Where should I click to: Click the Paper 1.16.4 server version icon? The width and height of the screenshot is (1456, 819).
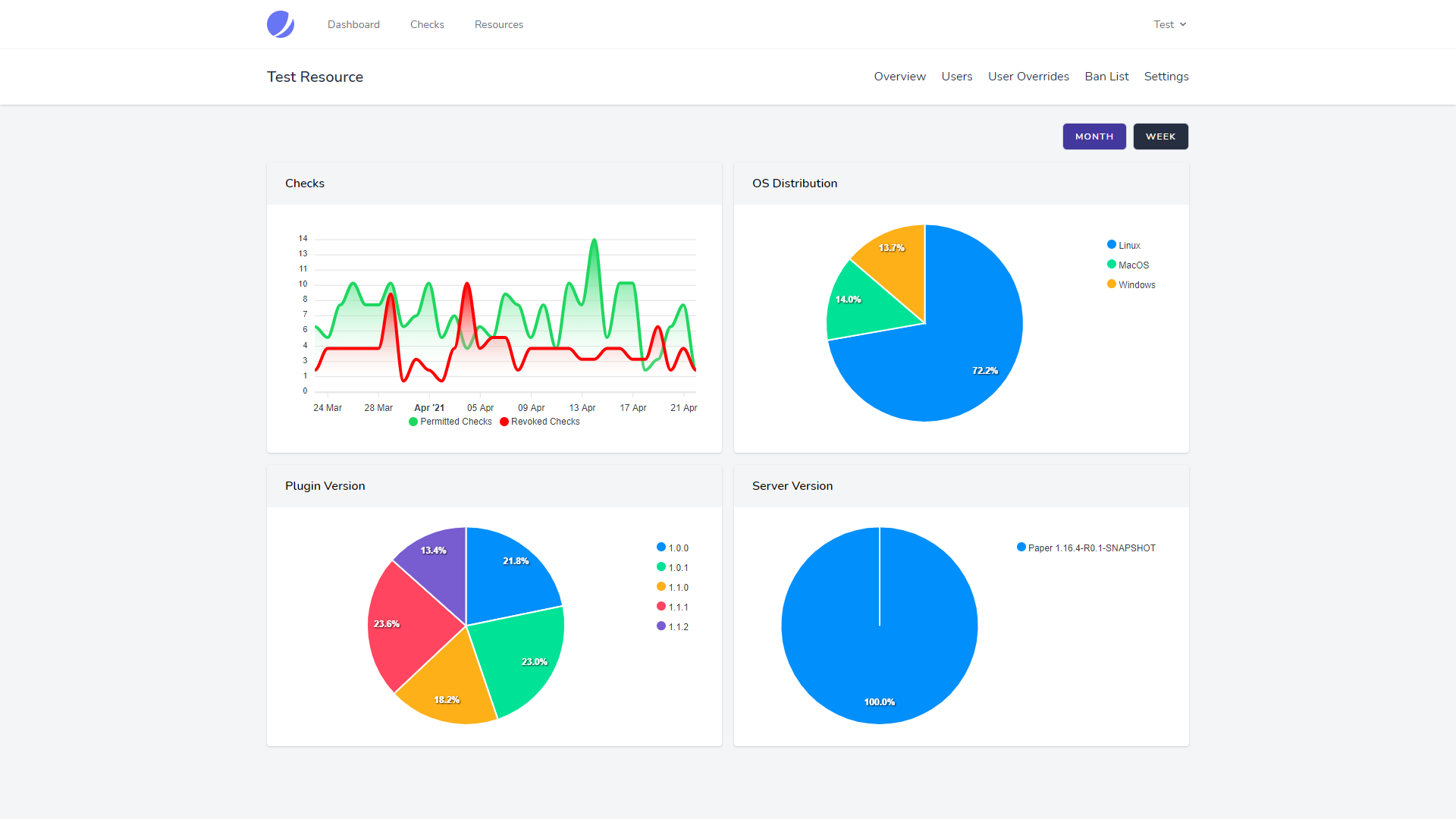pos(1022,547)
